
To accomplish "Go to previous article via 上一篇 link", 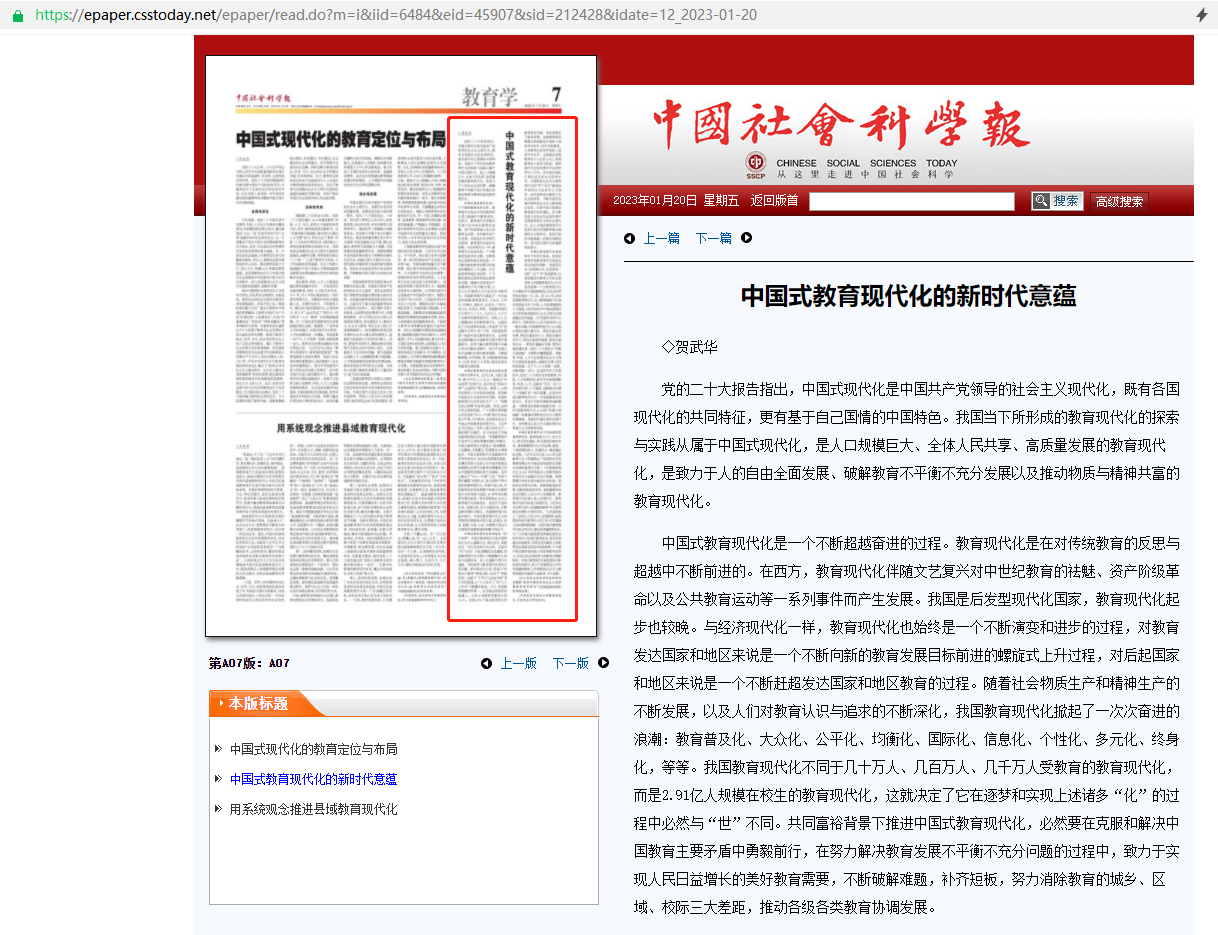I will 661,238.
